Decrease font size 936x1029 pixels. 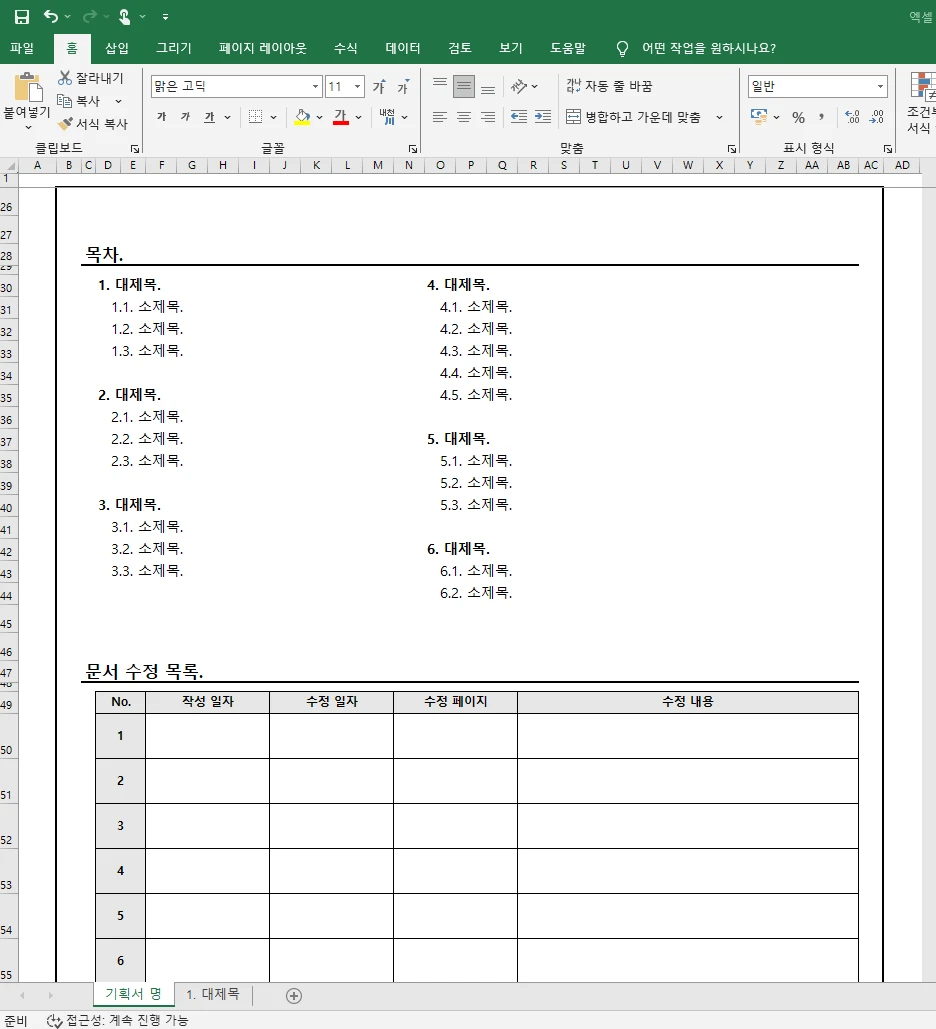(x=403, y=86)
